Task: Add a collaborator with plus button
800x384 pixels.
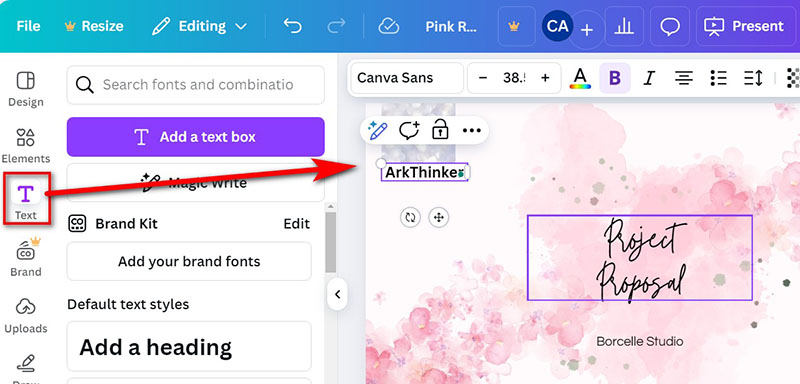Action: click(x=587, y=30)
